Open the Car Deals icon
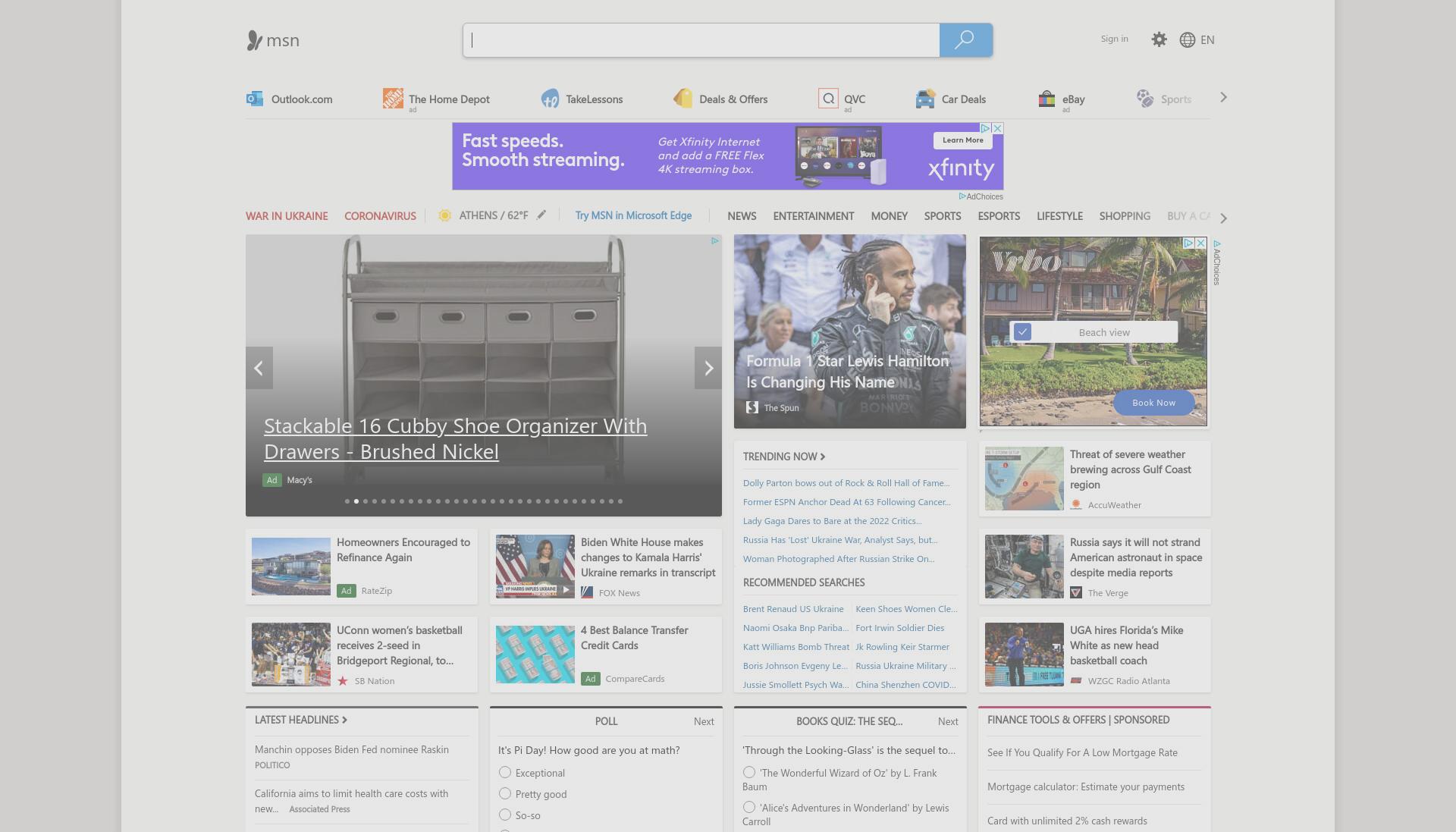 pyautogui.click(x=925, y=99)
